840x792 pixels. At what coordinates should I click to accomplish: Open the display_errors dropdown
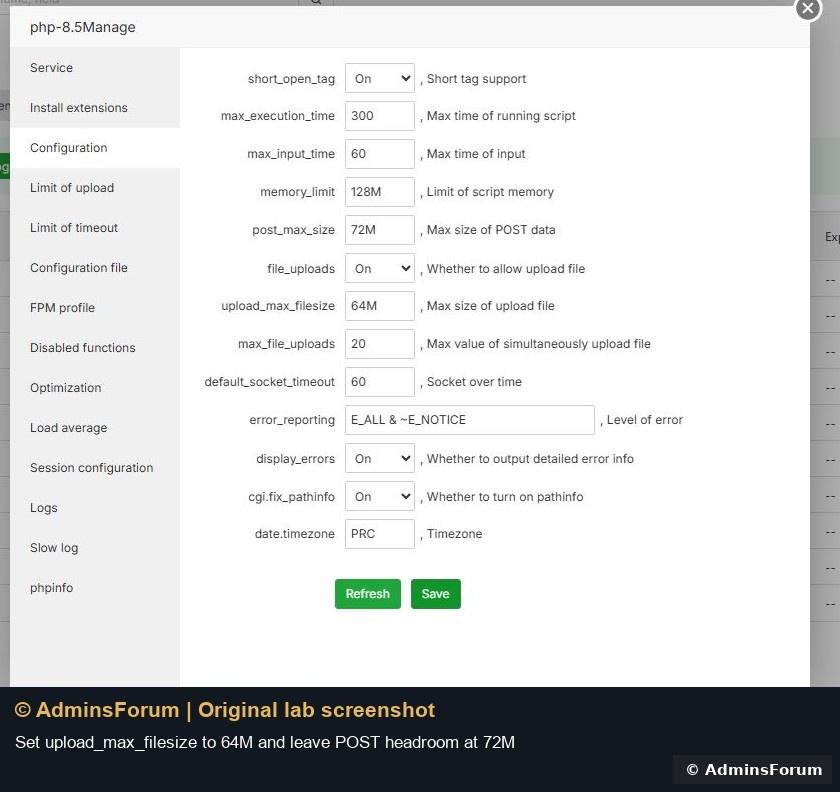point(379,458)
